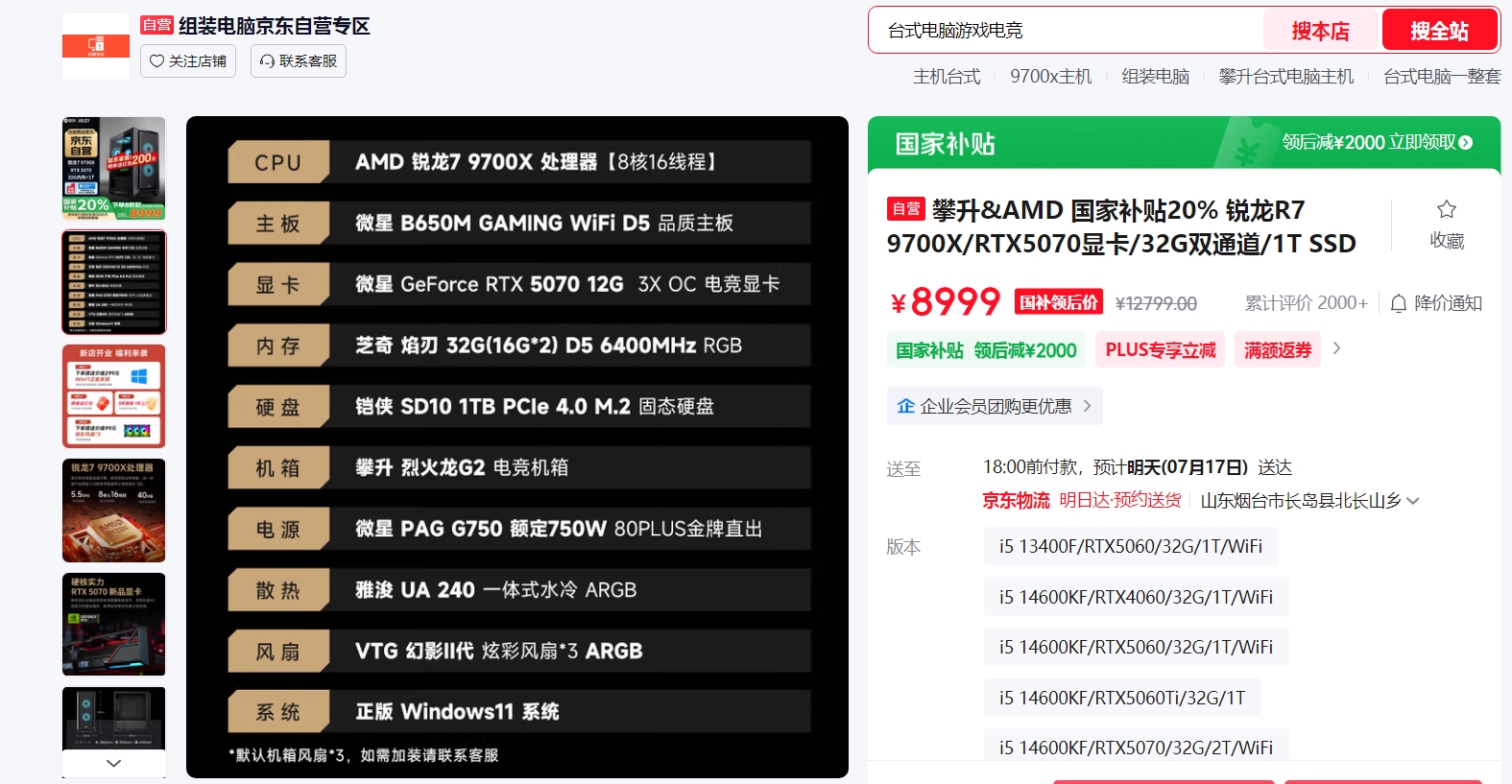Click the 收藏 star icon
This screenshot has height=784, width=1512.
pyautogui.click(x=1447, y=209)
